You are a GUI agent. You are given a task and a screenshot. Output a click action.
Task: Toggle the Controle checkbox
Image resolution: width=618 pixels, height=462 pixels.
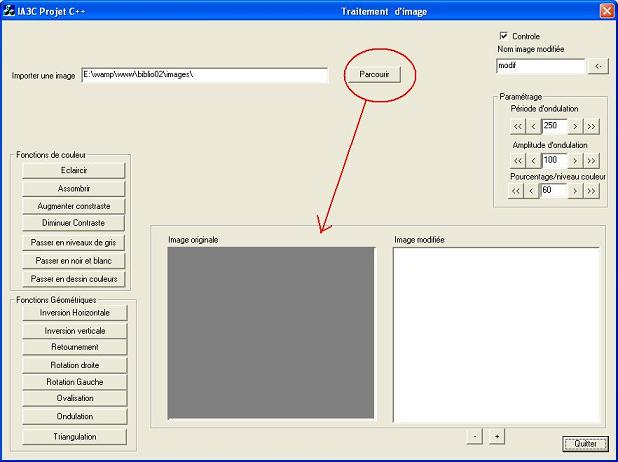point(503,36)
